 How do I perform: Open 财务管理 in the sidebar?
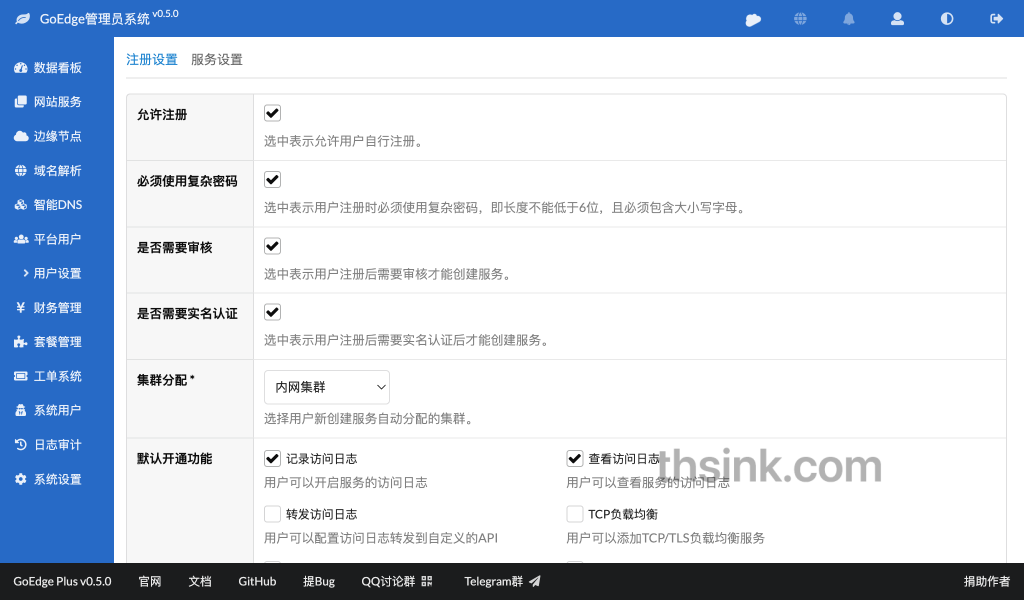[57, 307]
